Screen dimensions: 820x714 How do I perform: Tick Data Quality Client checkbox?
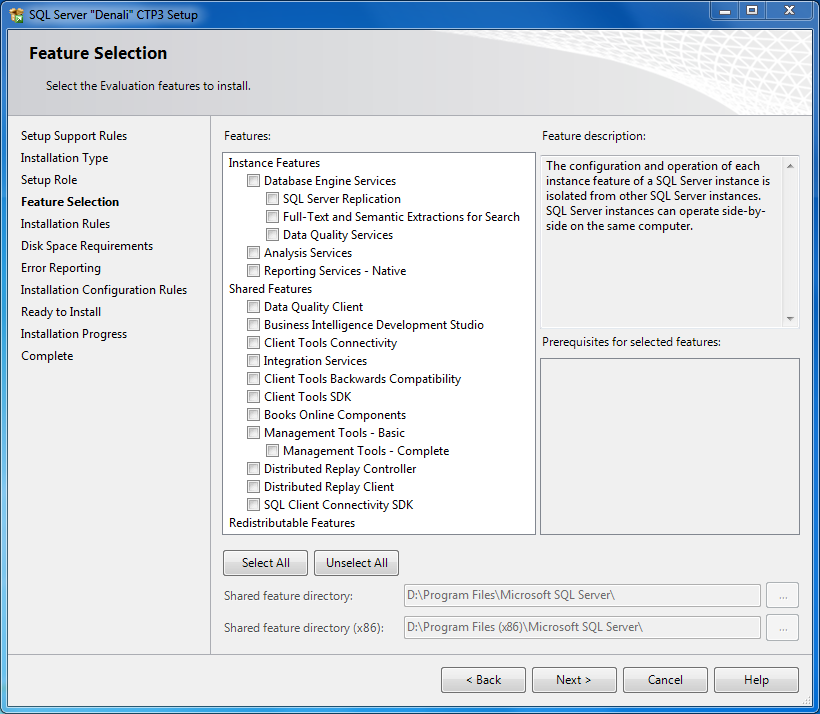tap(254, 307)
